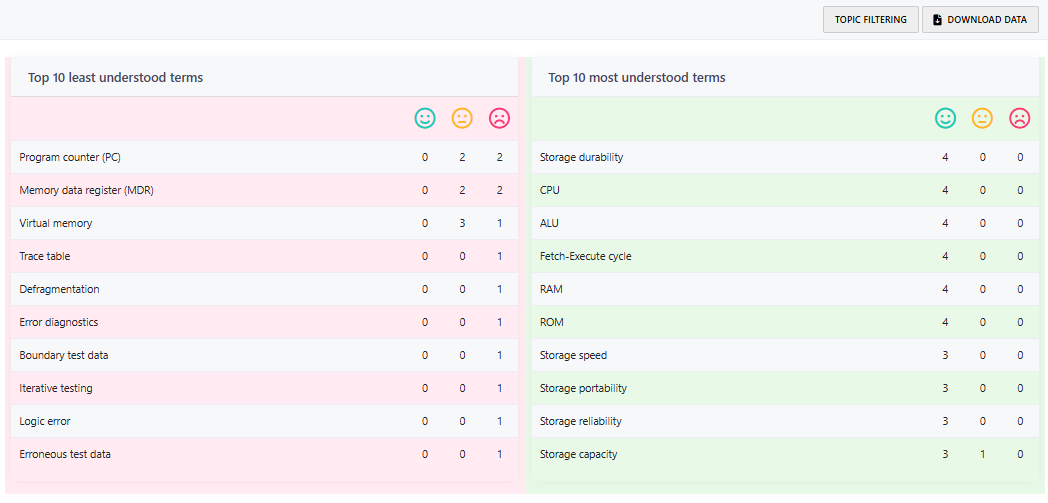
Task: Select the Memory data register (MDR) term
Action: (86, 190)
